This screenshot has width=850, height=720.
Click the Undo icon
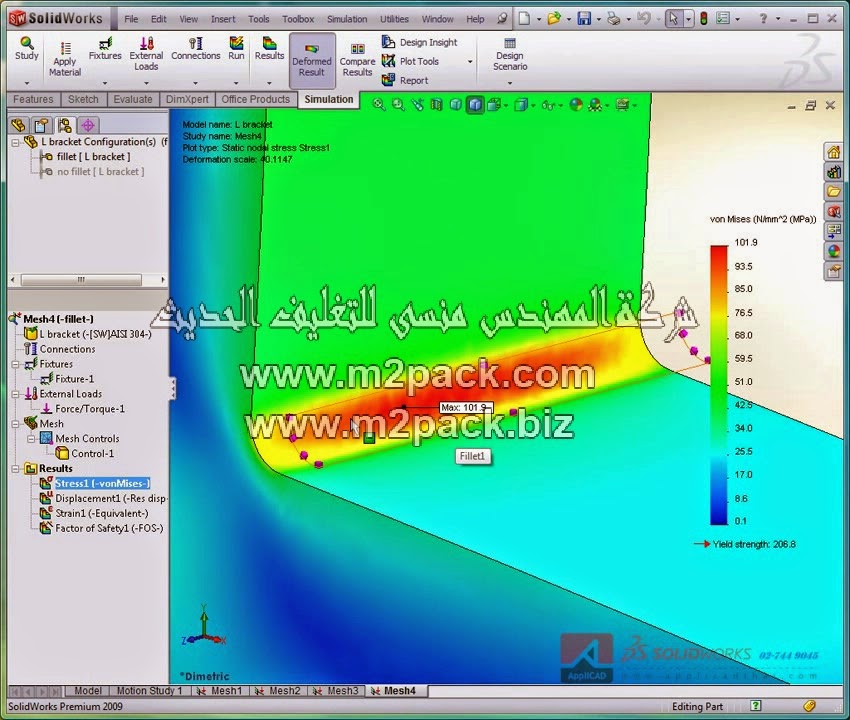pyautogui.click(x=643, y=19)
